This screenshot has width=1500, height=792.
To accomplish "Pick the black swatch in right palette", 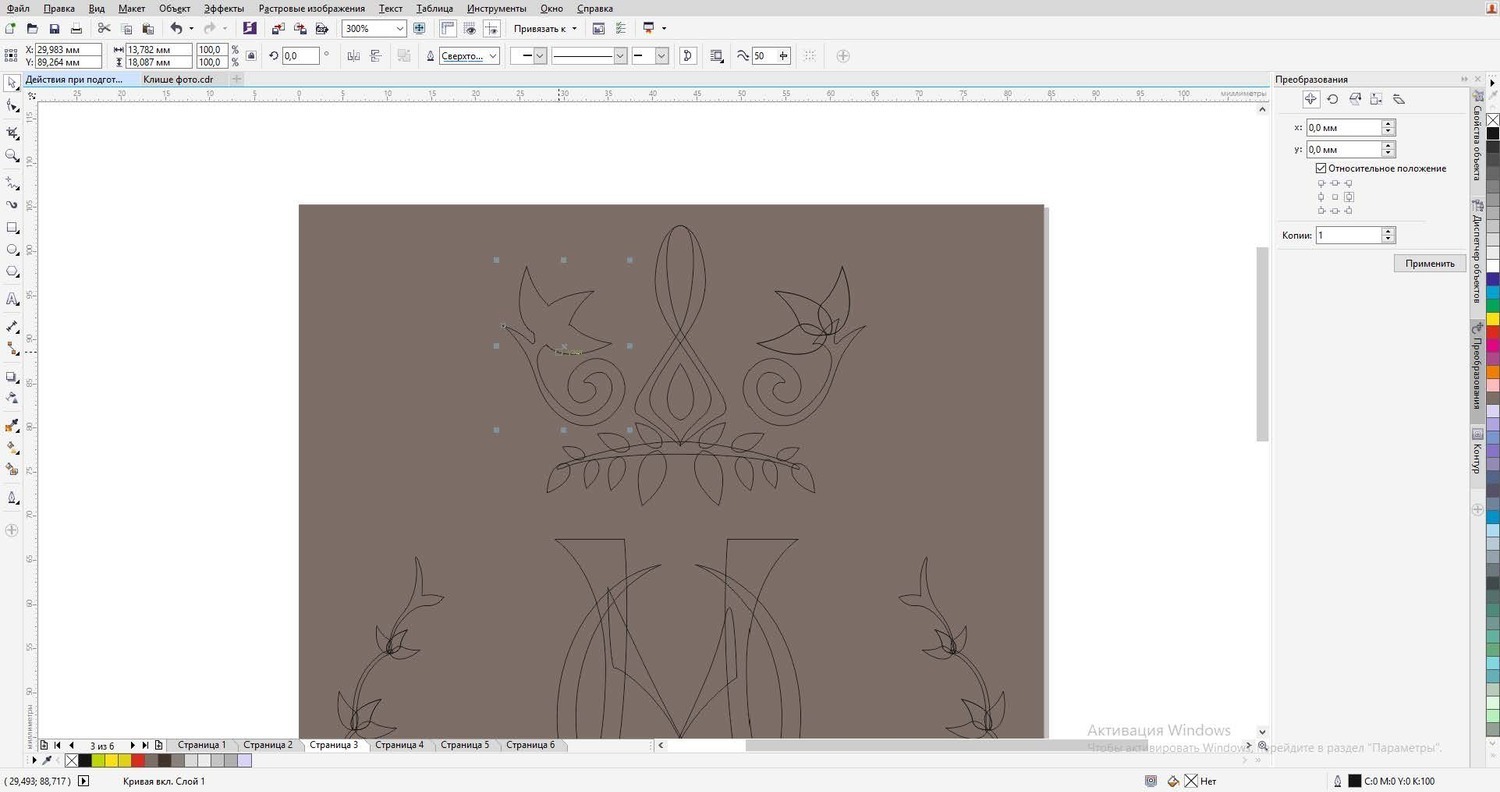I will (x=1492, y=133).
